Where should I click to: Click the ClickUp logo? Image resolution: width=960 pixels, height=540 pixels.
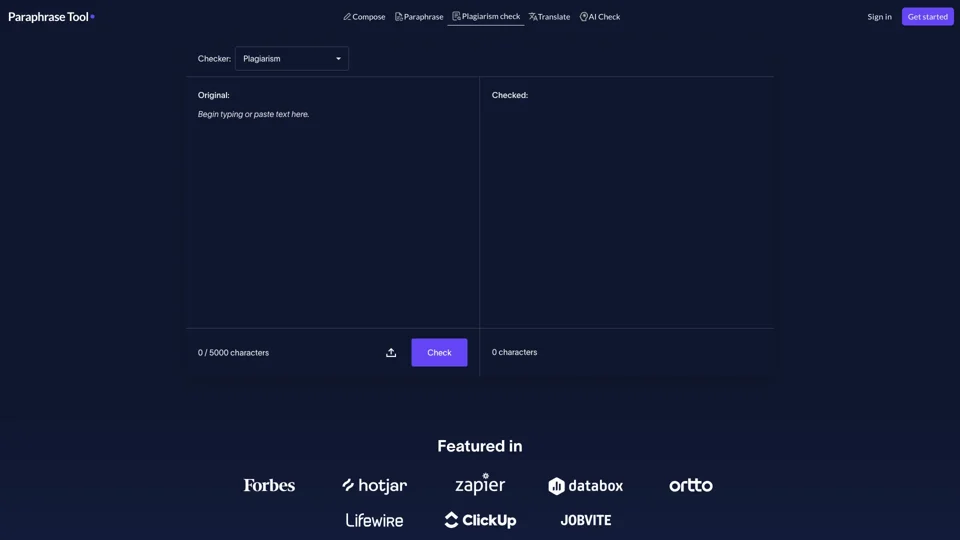click(x=480, y=520)
